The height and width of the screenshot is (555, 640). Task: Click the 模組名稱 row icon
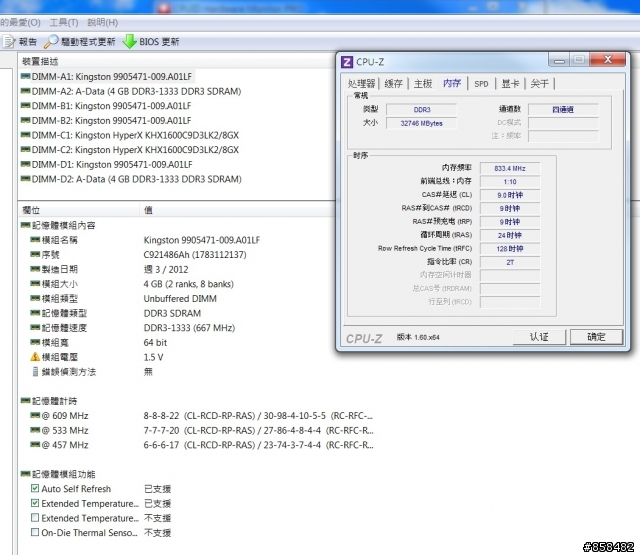pos(35,240)
